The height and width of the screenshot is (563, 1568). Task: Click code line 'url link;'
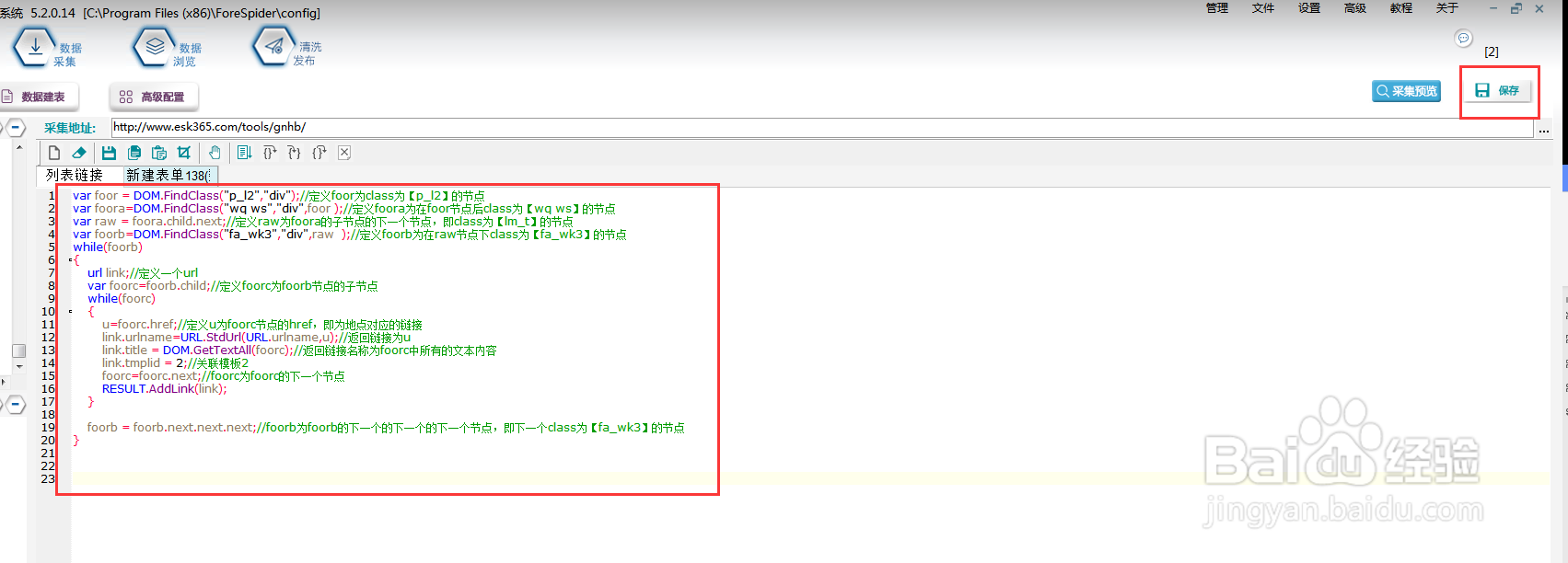click(143, 272)
